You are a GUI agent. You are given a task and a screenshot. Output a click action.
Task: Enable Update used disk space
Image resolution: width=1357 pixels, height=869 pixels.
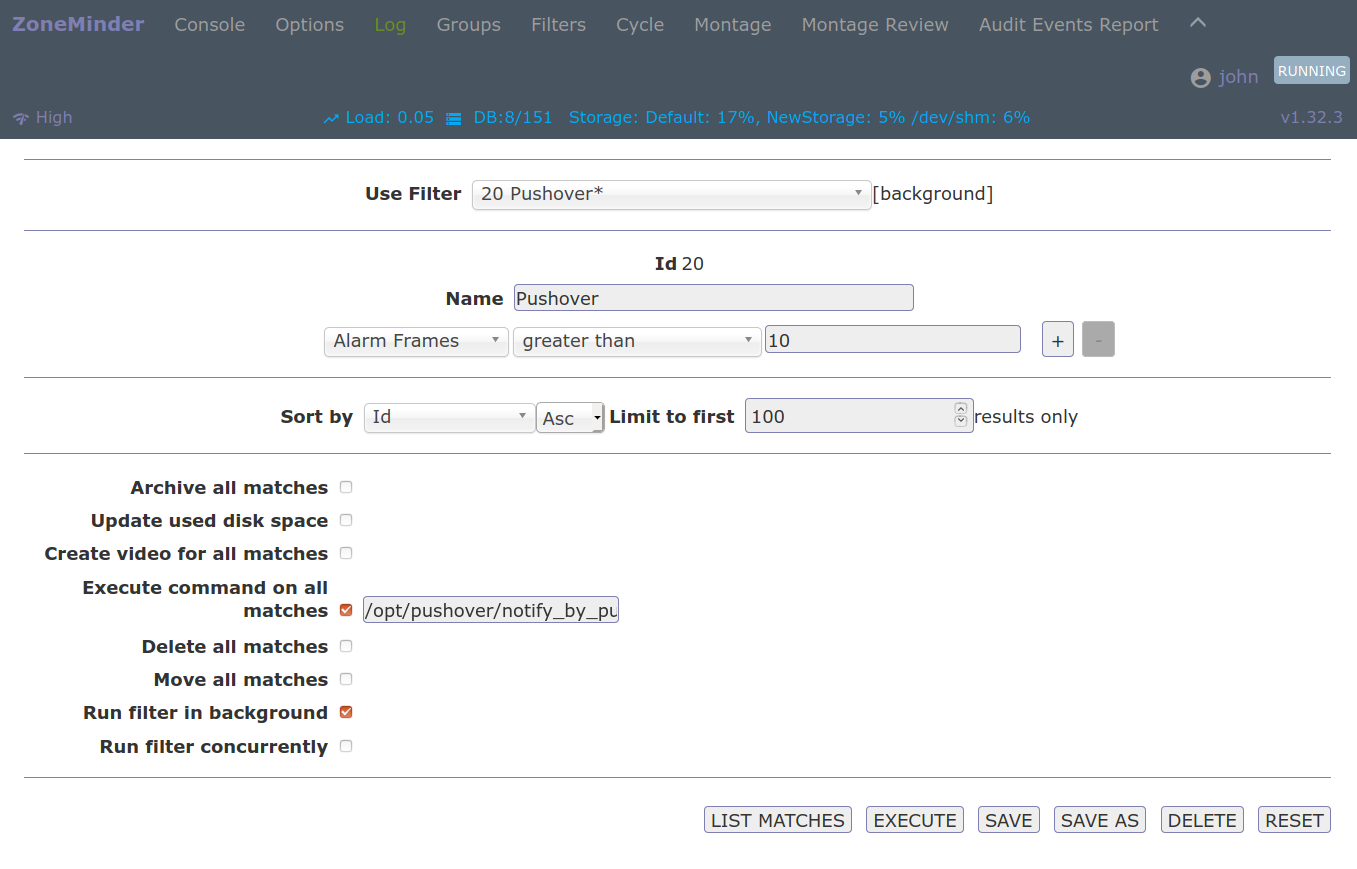(346, 520)
